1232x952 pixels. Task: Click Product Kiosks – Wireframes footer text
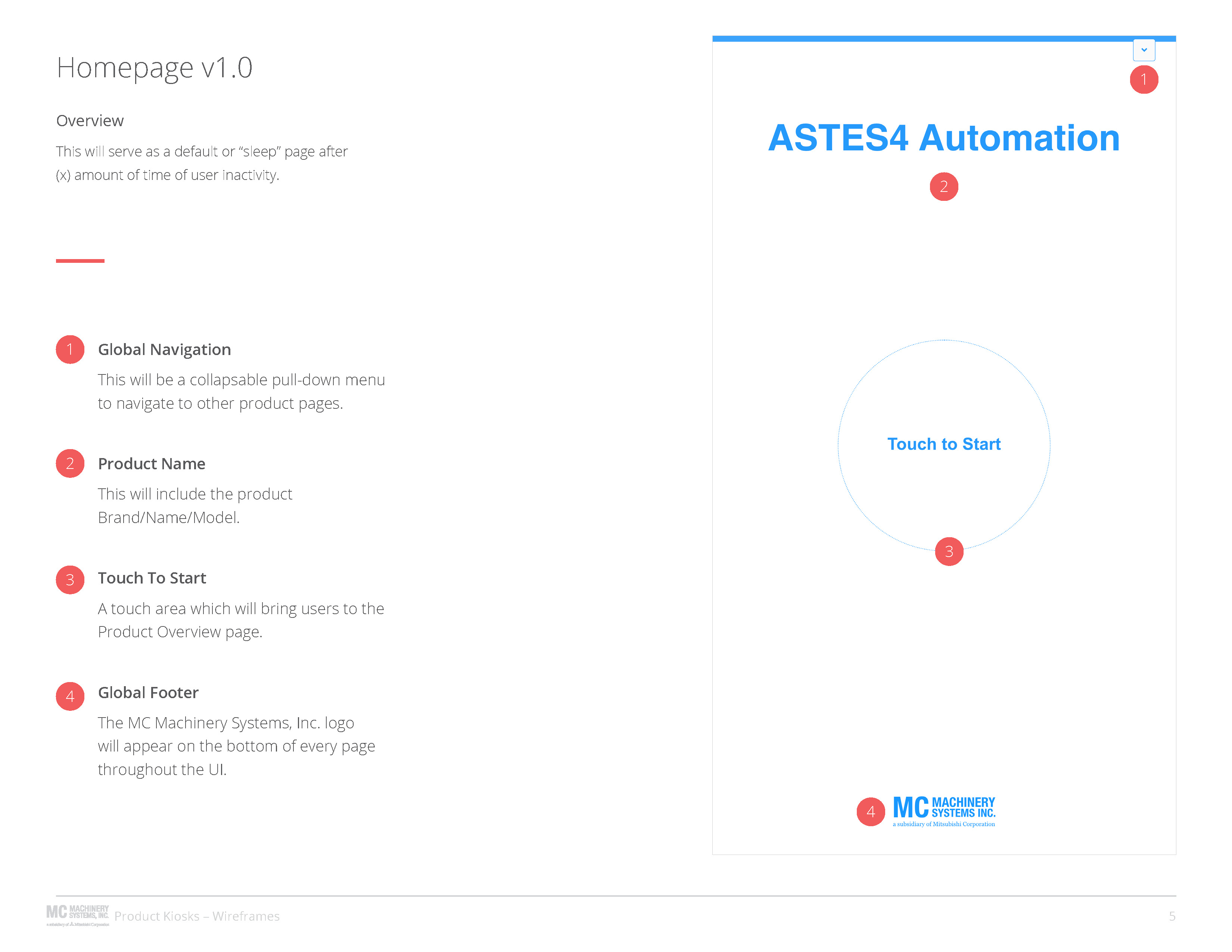tap(197, 916)
